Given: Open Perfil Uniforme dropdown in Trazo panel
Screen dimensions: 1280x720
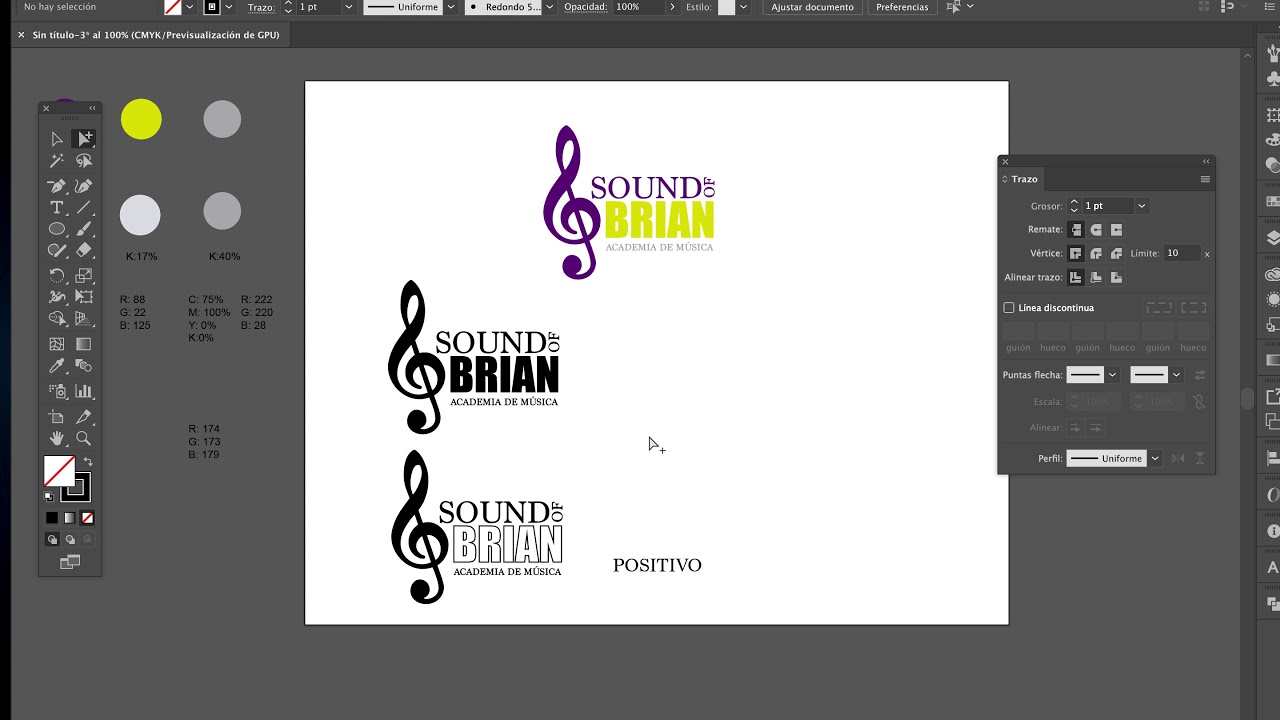Looking at the screenshot, I should (1155, 458).
